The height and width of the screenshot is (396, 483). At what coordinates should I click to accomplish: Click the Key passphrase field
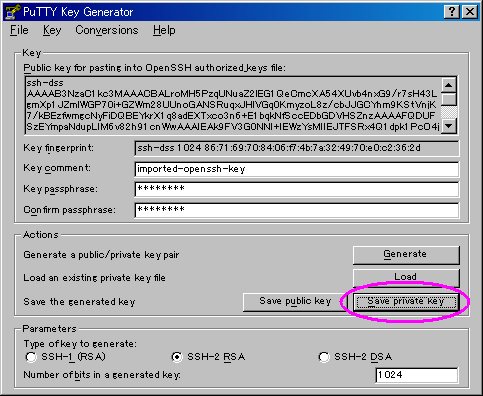[297, 189]
